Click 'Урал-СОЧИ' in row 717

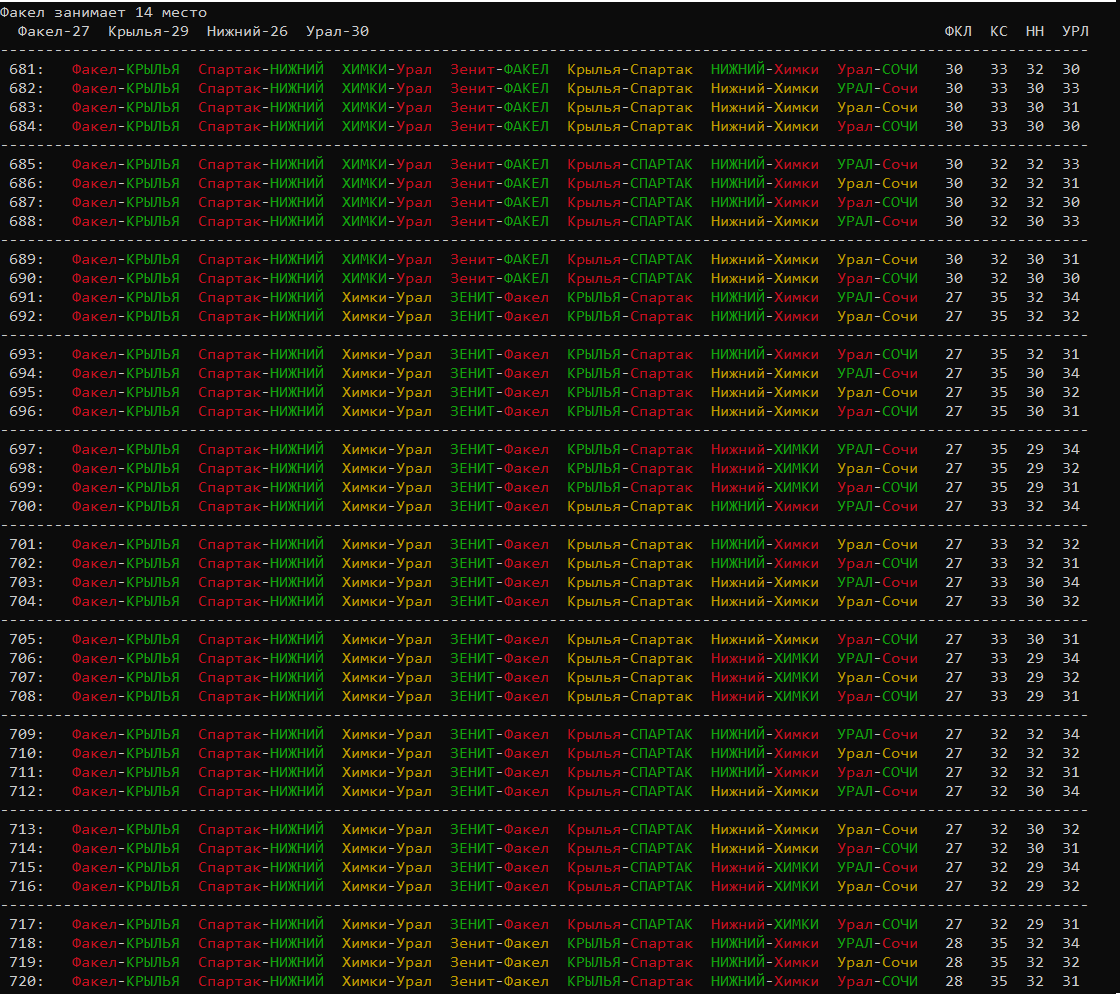point(877,924)
